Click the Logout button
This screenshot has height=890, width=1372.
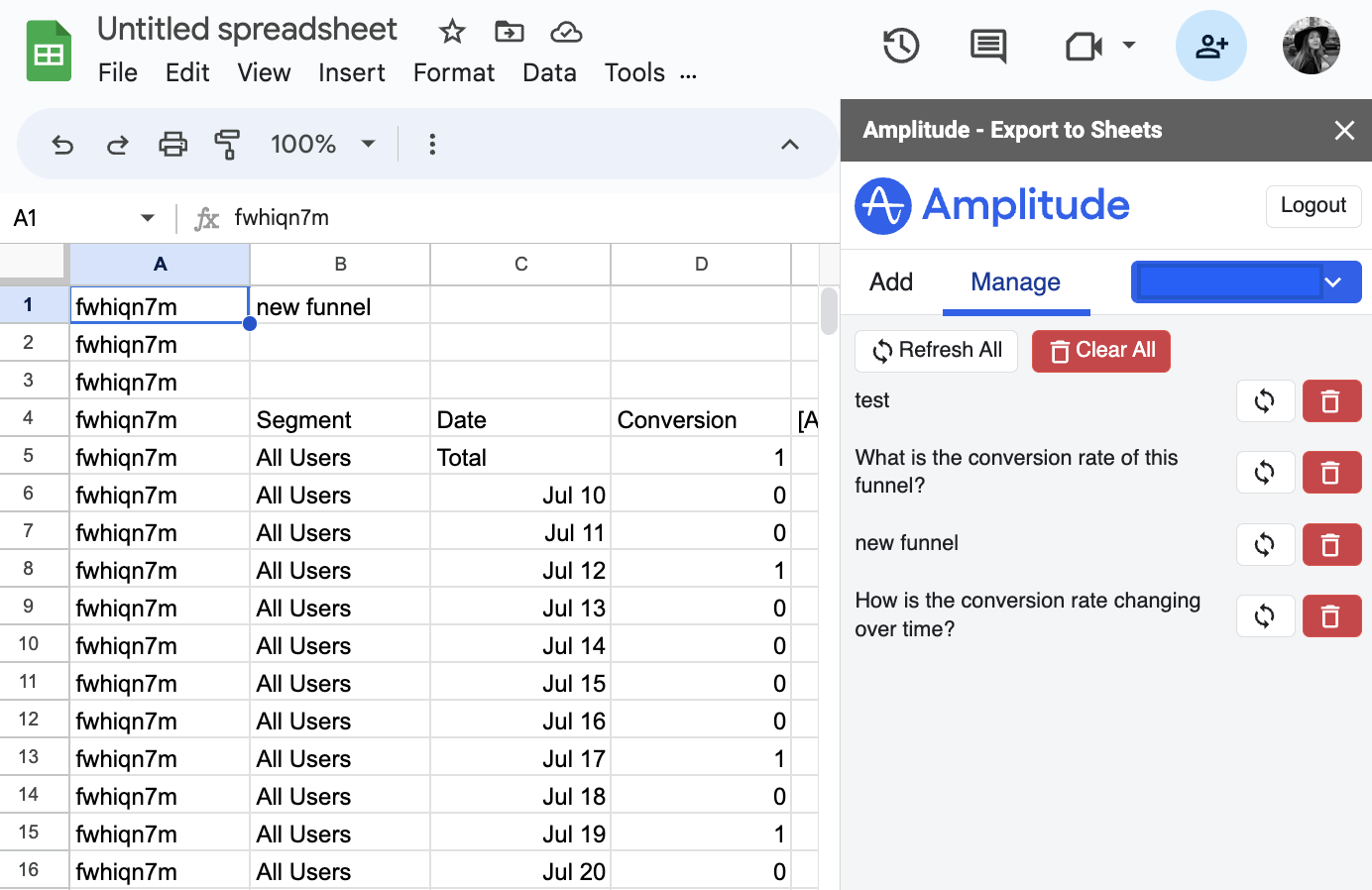click(1314, 206)
